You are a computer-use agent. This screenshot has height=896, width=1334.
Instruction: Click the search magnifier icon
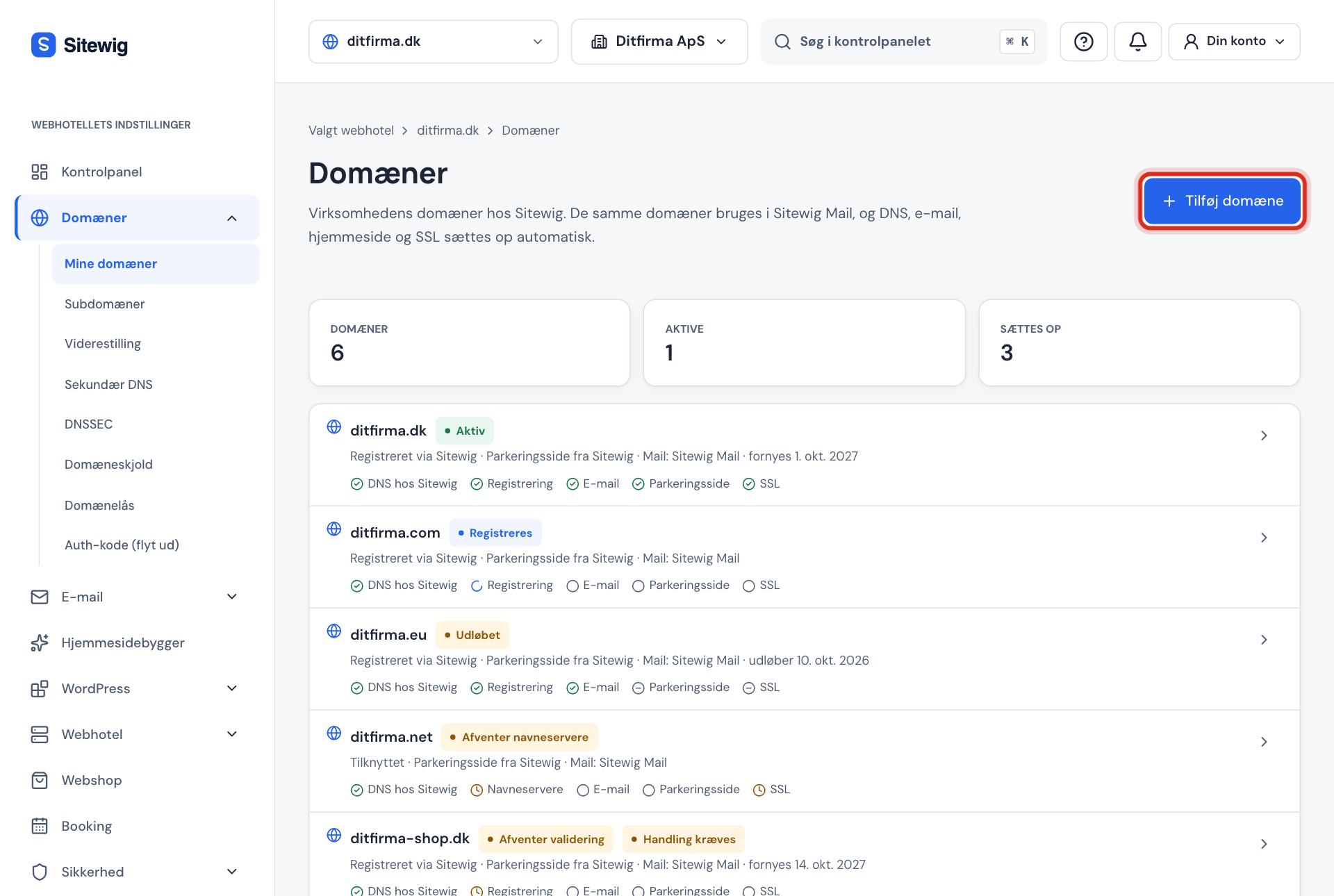[782, 42]
